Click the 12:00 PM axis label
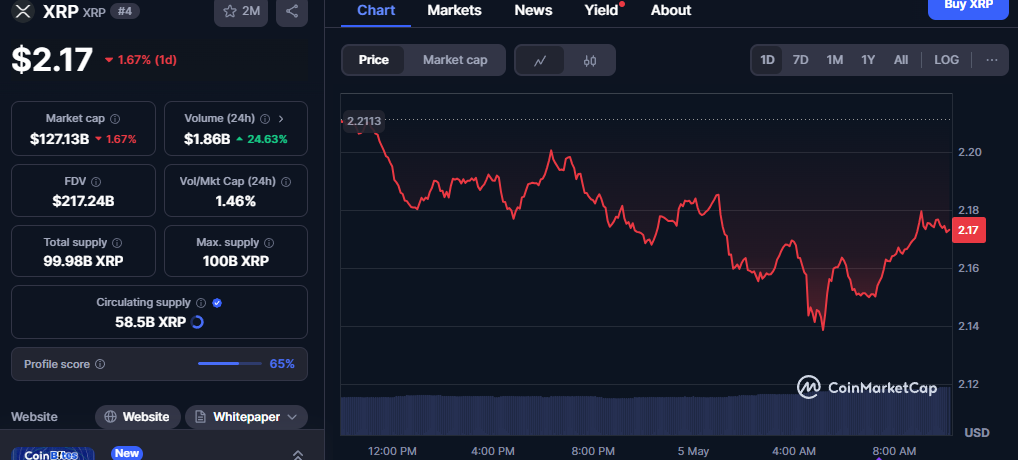Viewport: 1018px width, 460px height. pos(391,452)
